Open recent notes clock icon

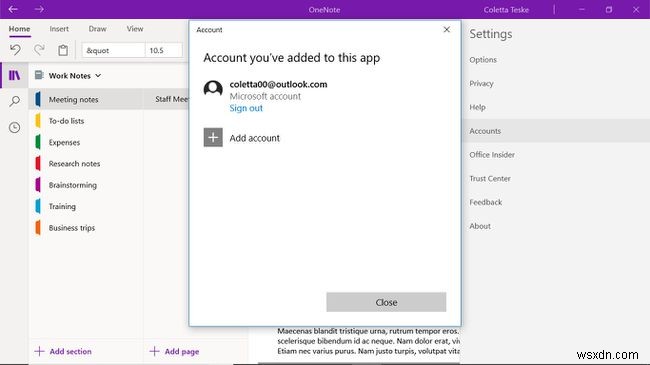[x=15, y=127]
